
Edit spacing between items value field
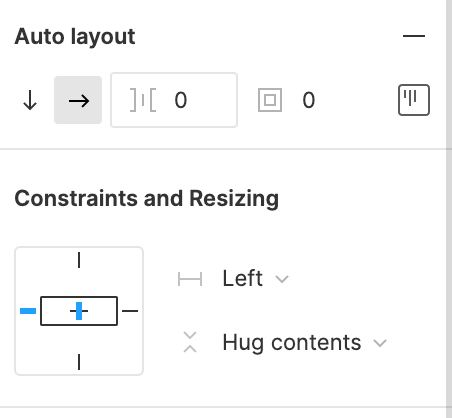pos(174,100)
